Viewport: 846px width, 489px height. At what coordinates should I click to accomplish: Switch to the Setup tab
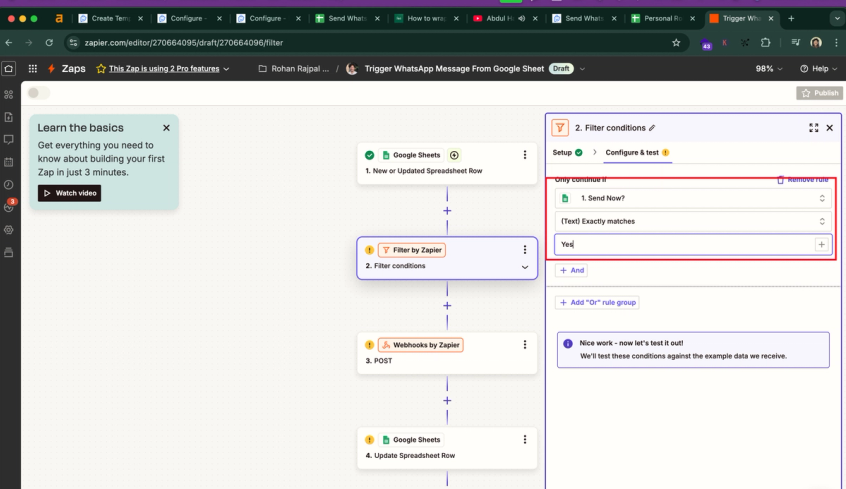(567, 153)
